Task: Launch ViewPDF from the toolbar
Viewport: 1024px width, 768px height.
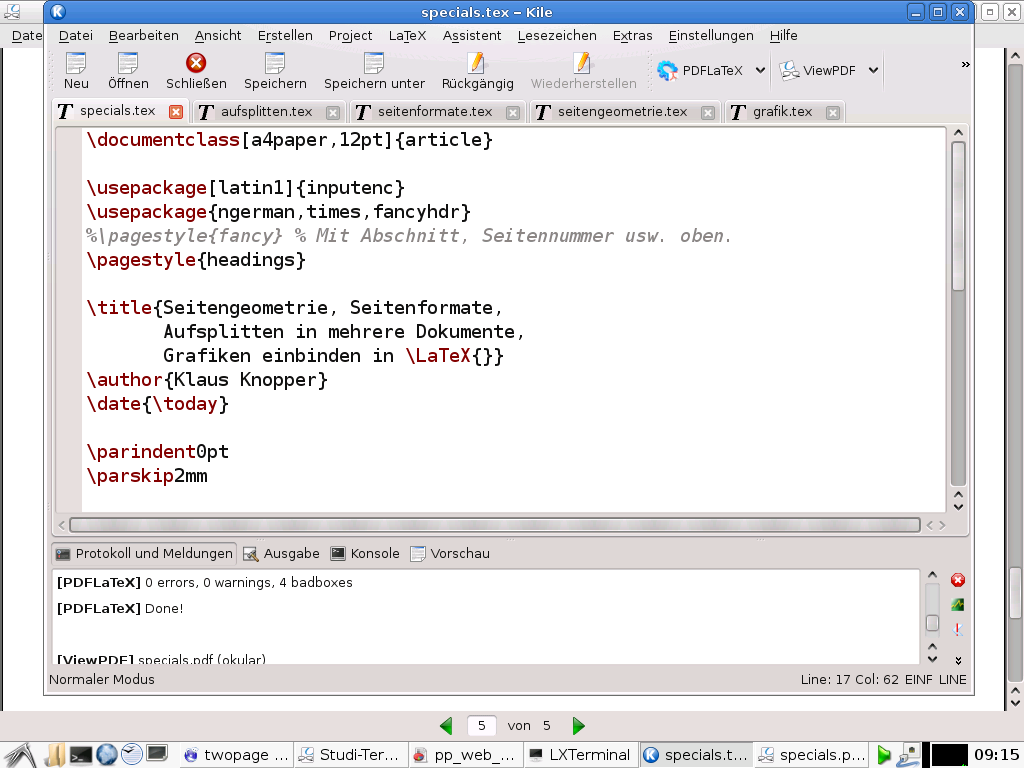Action: click(x=821, y=70)
